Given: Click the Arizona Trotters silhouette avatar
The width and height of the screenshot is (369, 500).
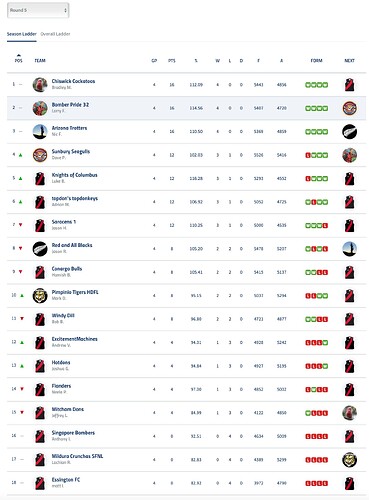Looking at the screenshot, I should 40,132.
